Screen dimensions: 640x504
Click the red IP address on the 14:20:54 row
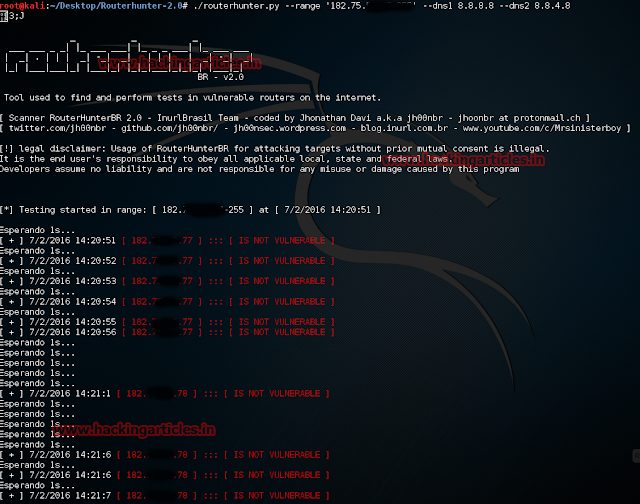pos(162,302)
